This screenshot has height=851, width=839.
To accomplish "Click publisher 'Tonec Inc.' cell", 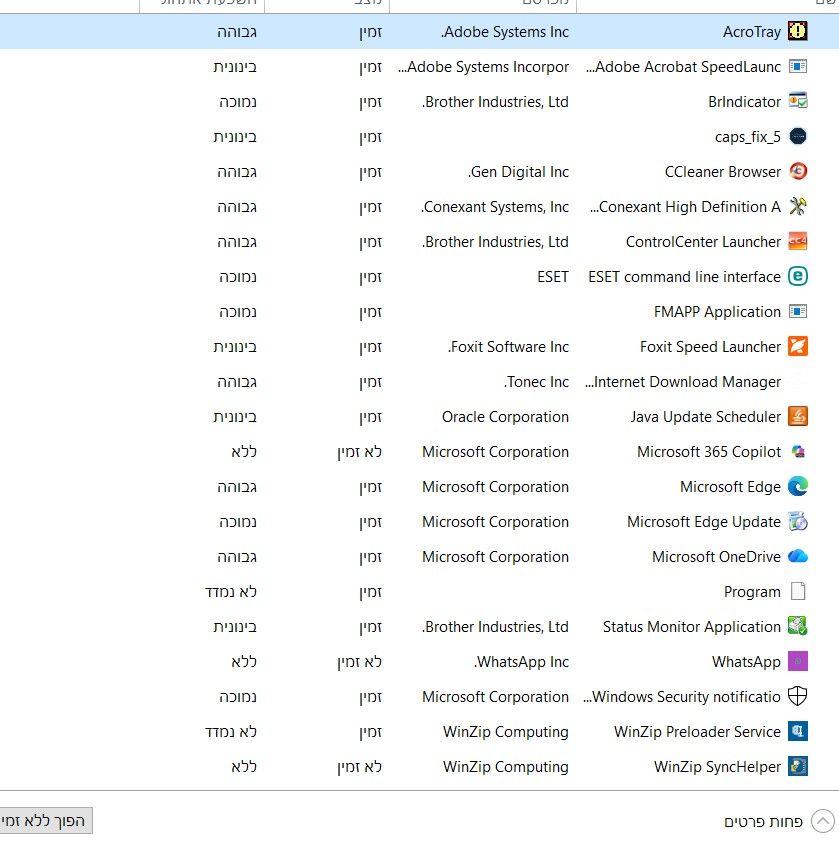I will 536,382.
